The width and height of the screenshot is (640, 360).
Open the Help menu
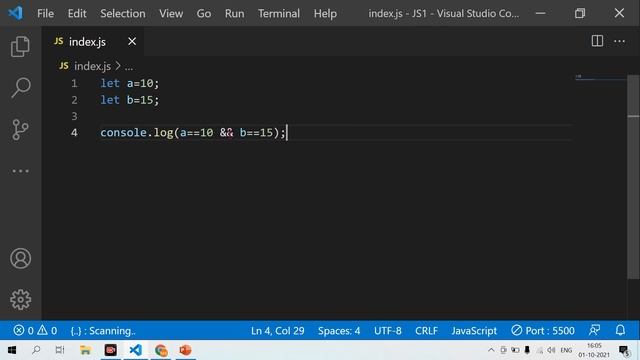325,13
